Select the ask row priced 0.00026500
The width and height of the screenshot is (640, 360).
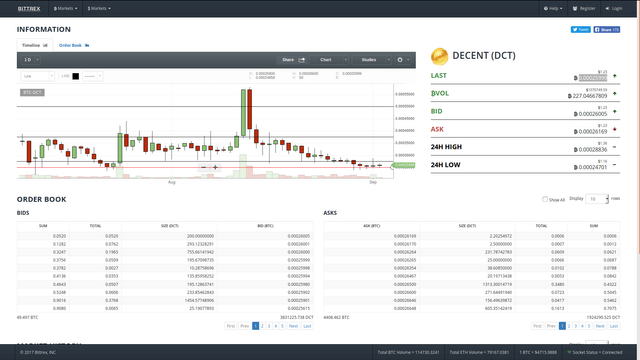[x=472, y=284]
